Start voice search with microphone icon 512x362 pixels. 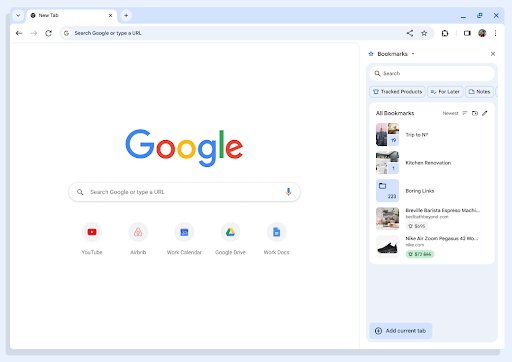click(288, 192)
